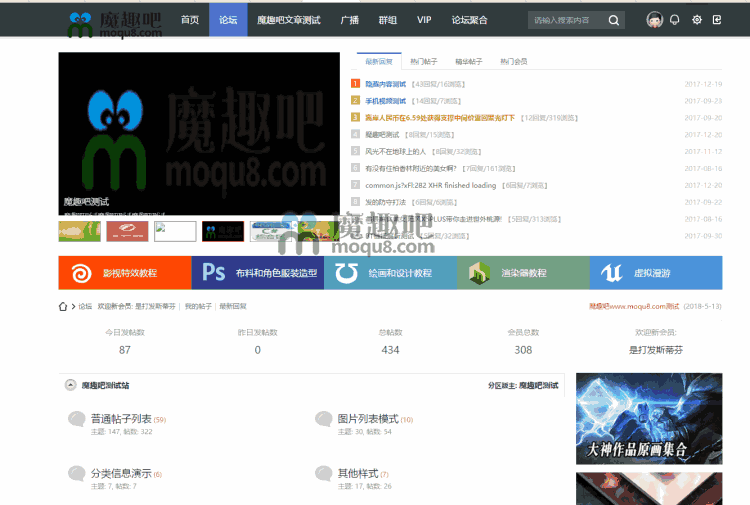Image resolution: width=750 pixels, height=505 pixels.
Task: Select the 论坛 nav item
Action: (228, 20)
